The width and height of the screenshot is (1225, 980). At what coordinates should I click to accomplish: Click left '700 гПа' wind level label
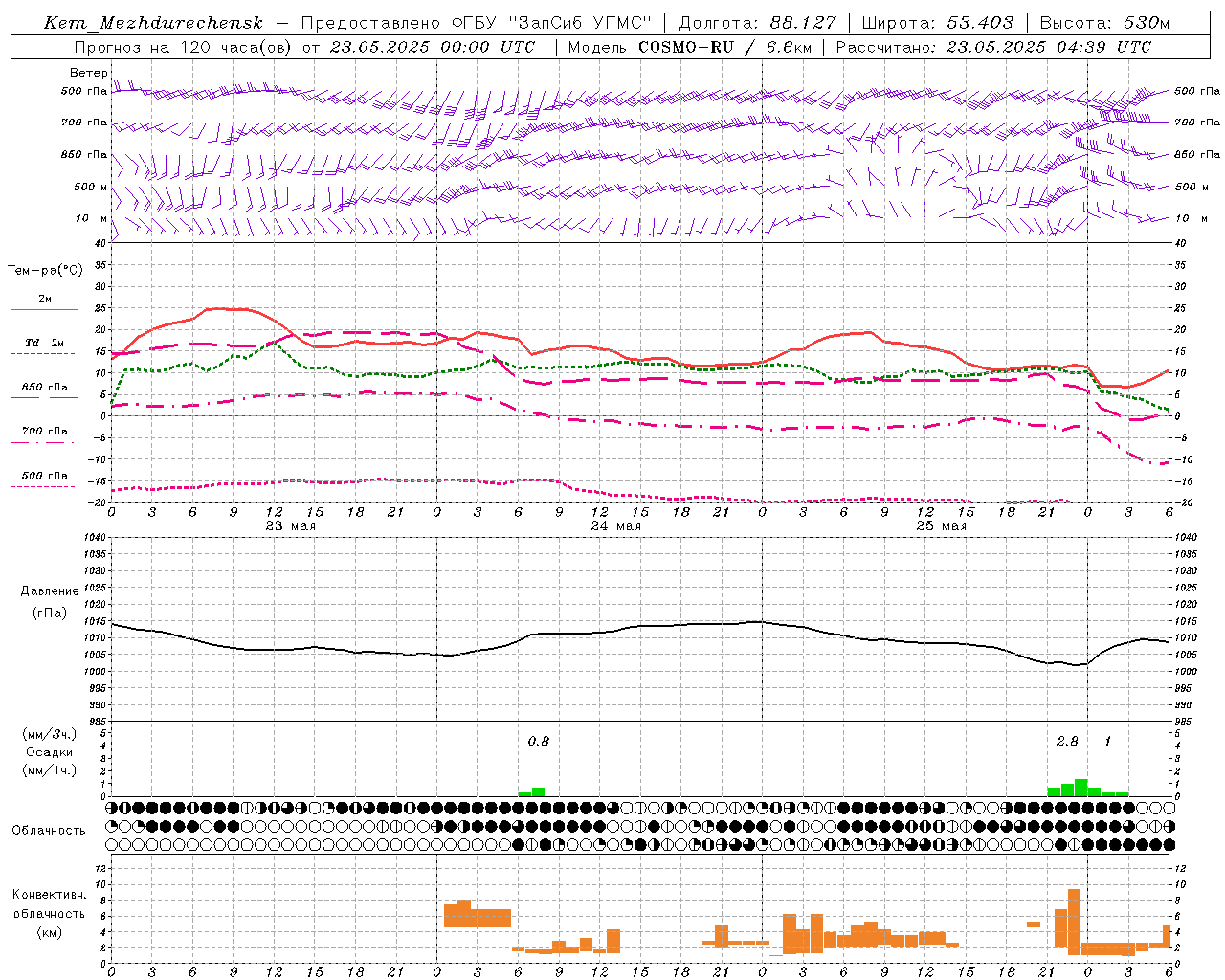[84, 122]
